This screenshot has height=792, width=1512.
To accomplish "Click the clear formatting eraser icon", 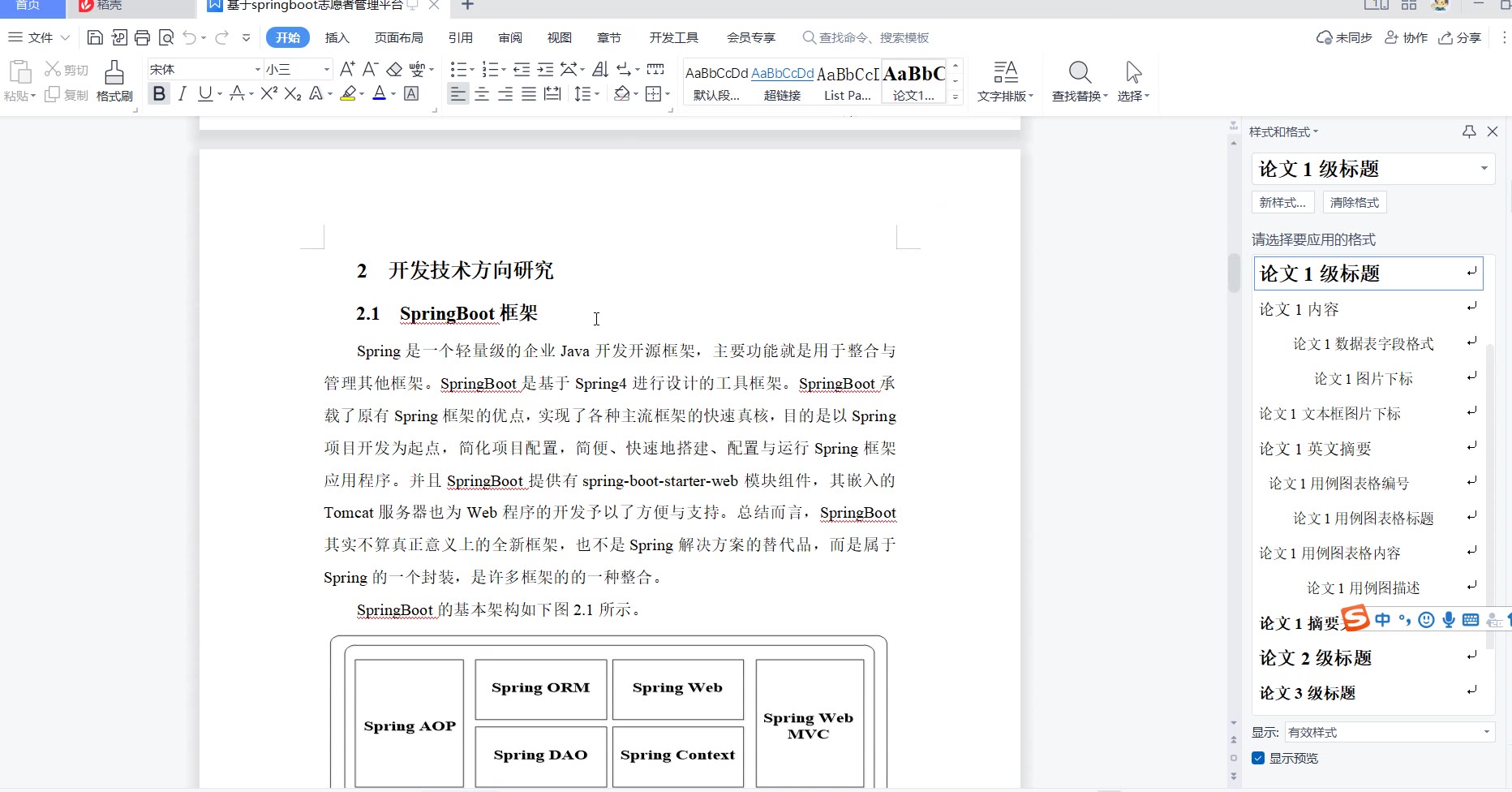I will [x=394, y=69].
